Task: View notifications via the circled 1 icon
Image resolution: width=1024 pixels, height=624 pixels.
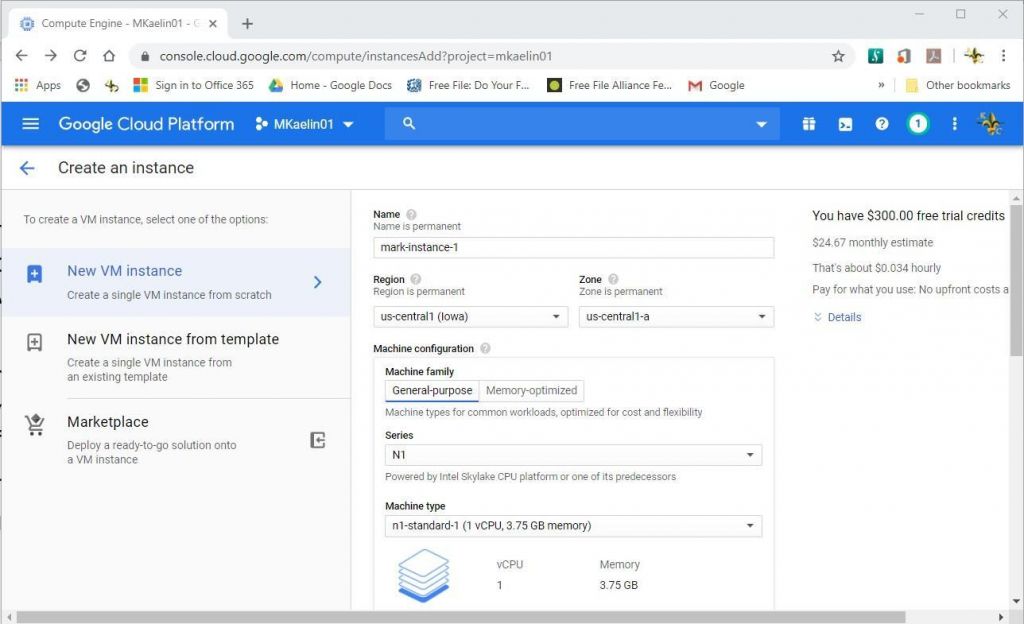Action: tap(918, 124)
